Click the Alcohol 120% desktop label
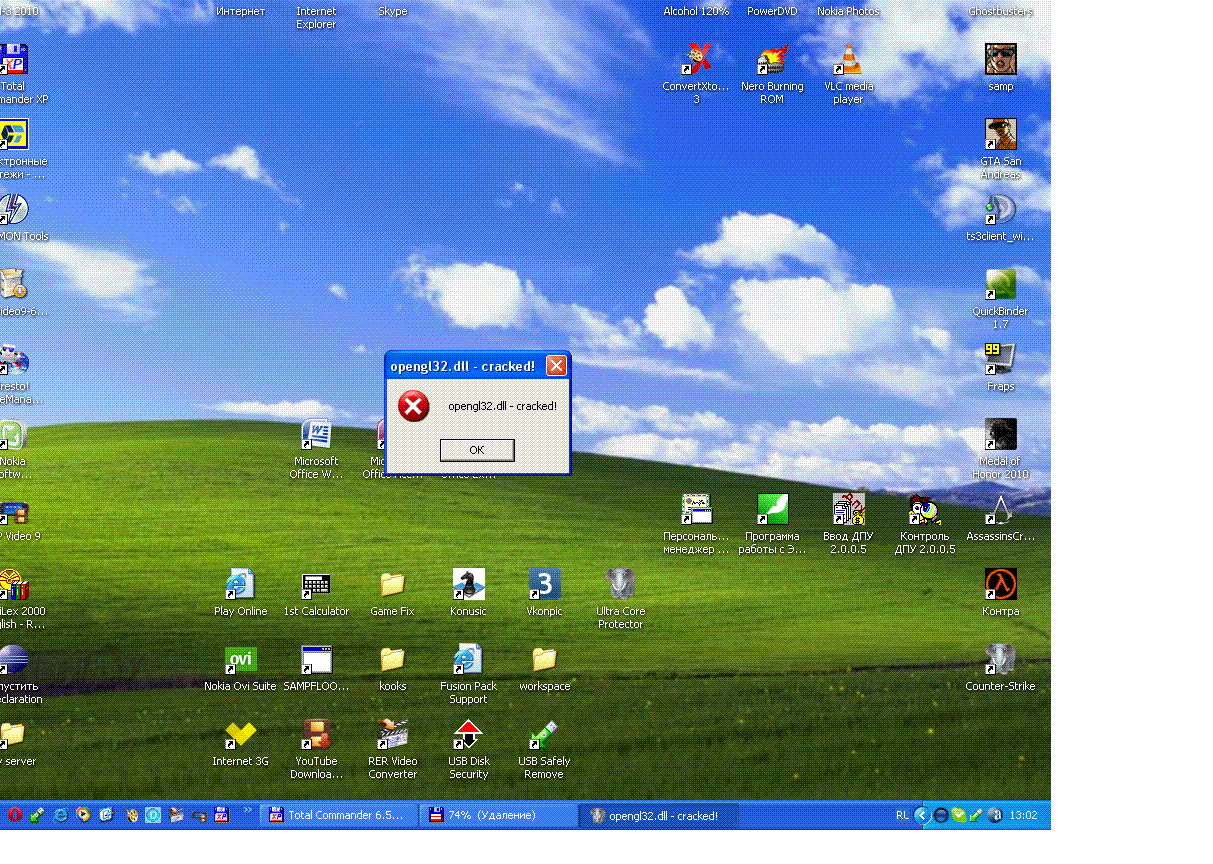The width and height of the screenshot is (1213, 864). (x=696, y=11)
